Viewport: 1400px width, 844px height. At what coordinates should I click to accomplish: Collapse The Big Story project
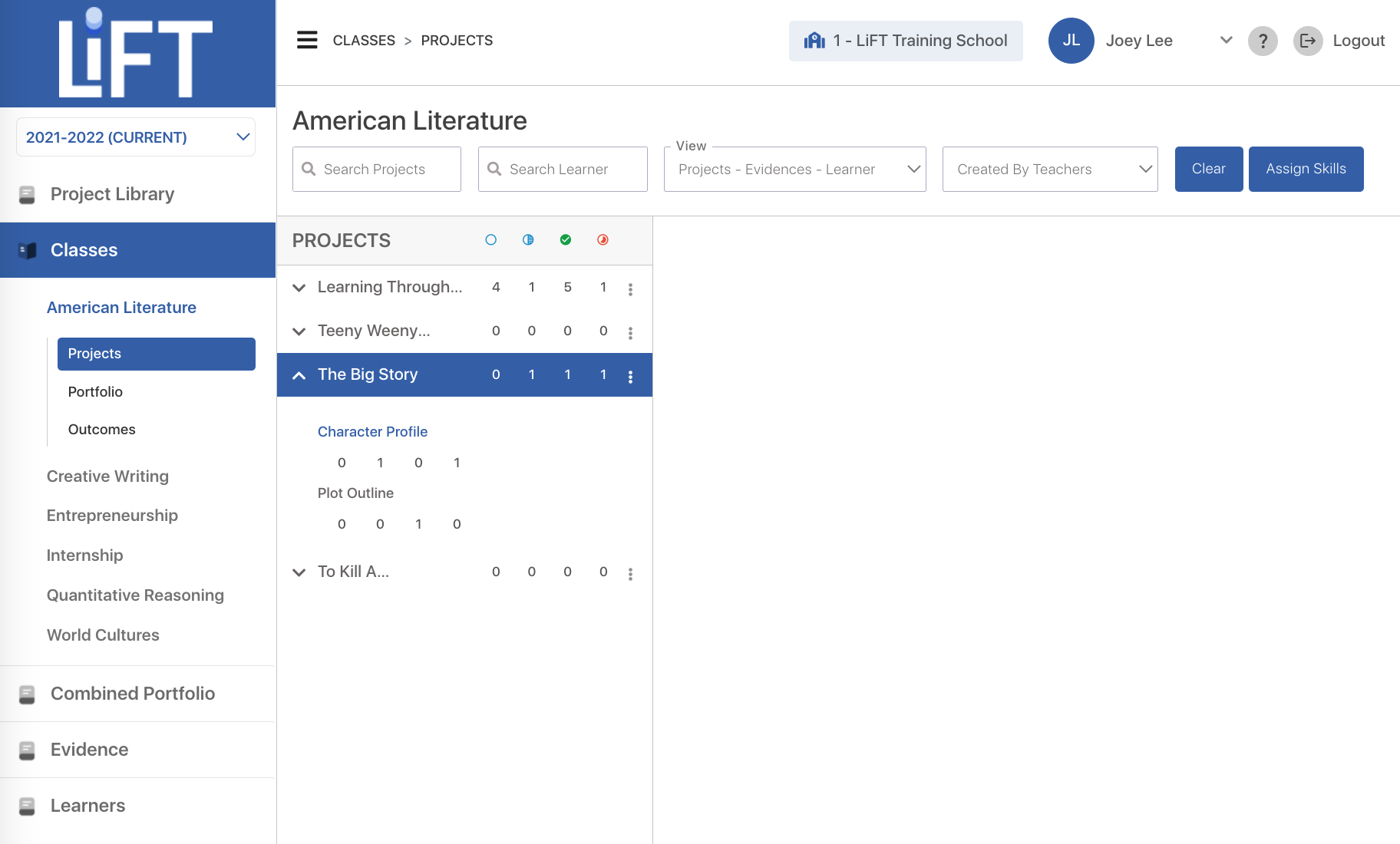click(299, 375)
